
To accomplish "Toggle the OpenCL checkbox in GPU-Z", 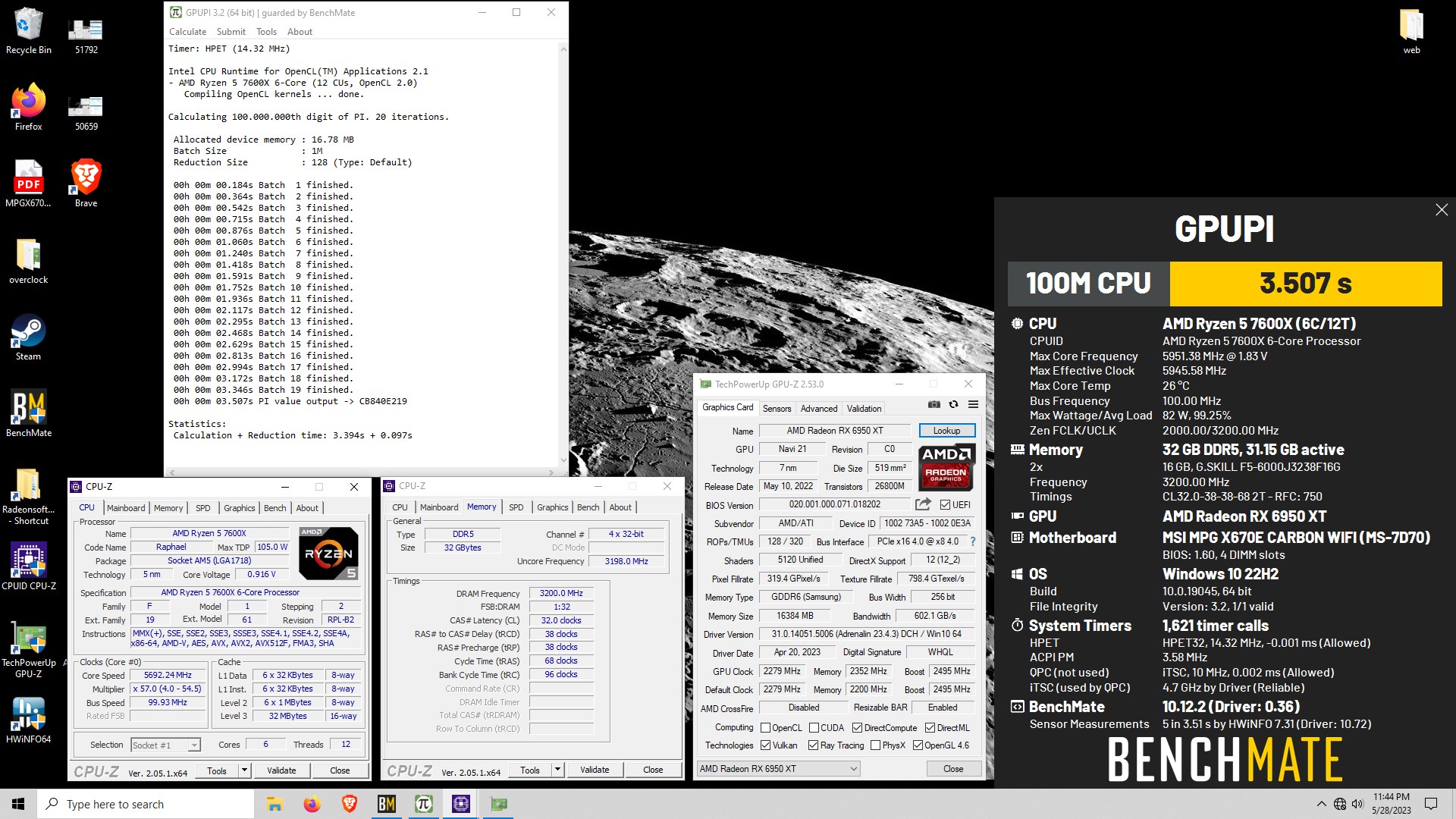I will tap(765, 728).
